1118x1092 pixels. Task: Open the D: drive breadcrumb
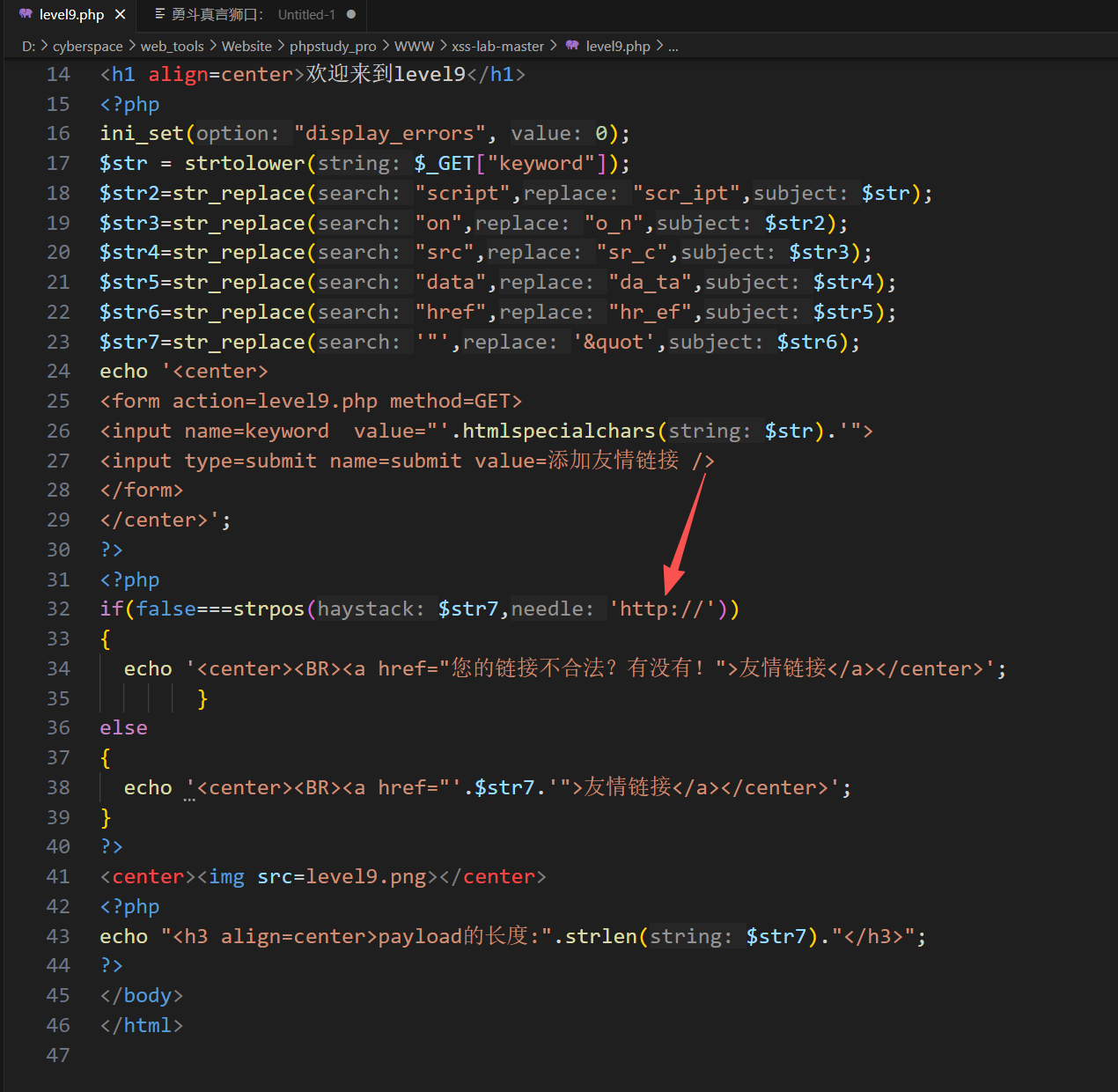(x=28, y=46)
